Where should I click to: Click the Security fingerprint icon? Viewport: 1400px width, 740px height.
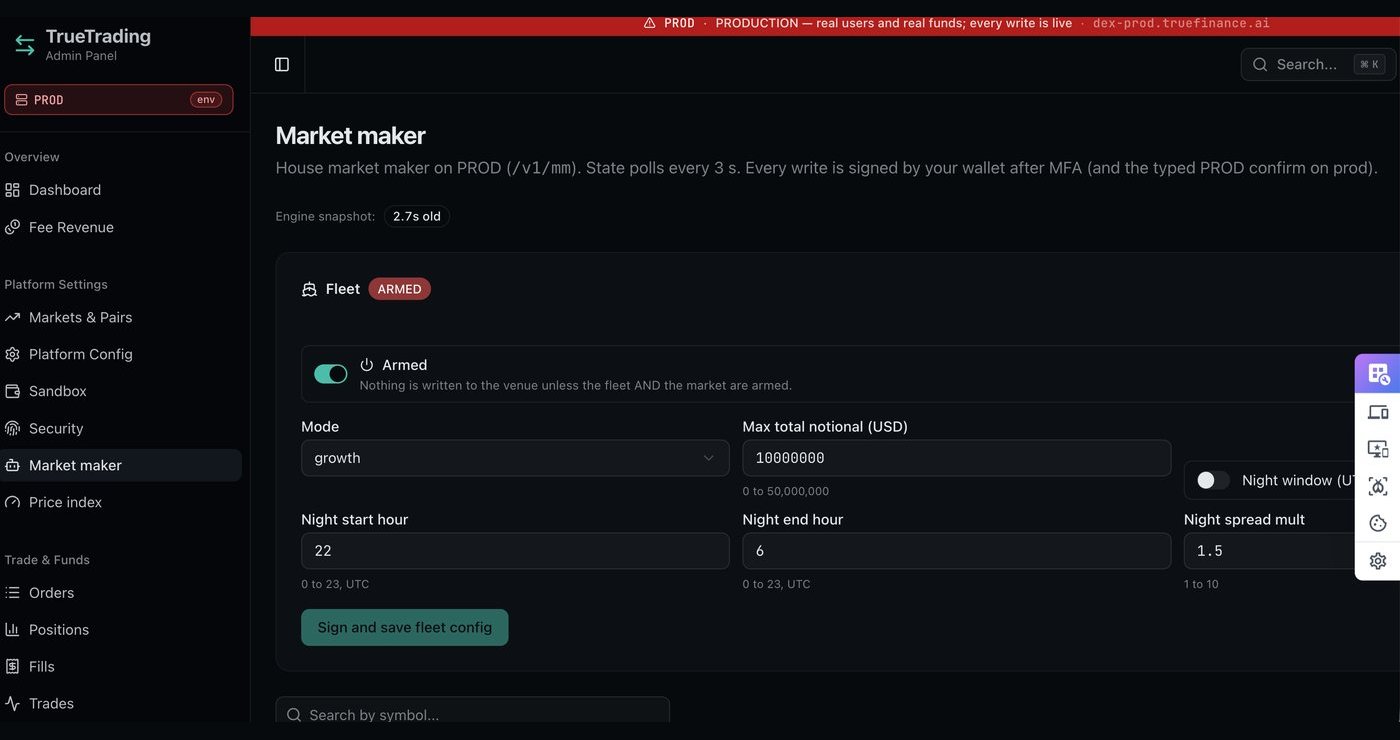click(x=12, y=428)
